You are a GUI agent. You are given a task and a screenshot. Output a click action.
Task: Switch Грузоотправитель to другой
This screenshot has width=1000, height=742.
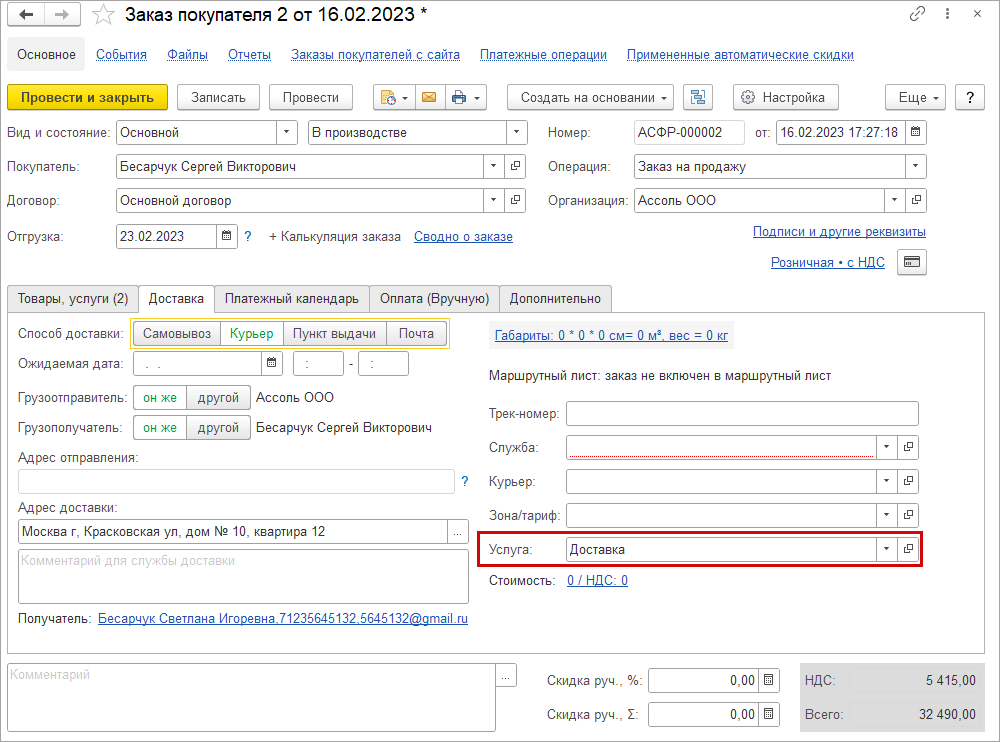(x=218, y=398)
